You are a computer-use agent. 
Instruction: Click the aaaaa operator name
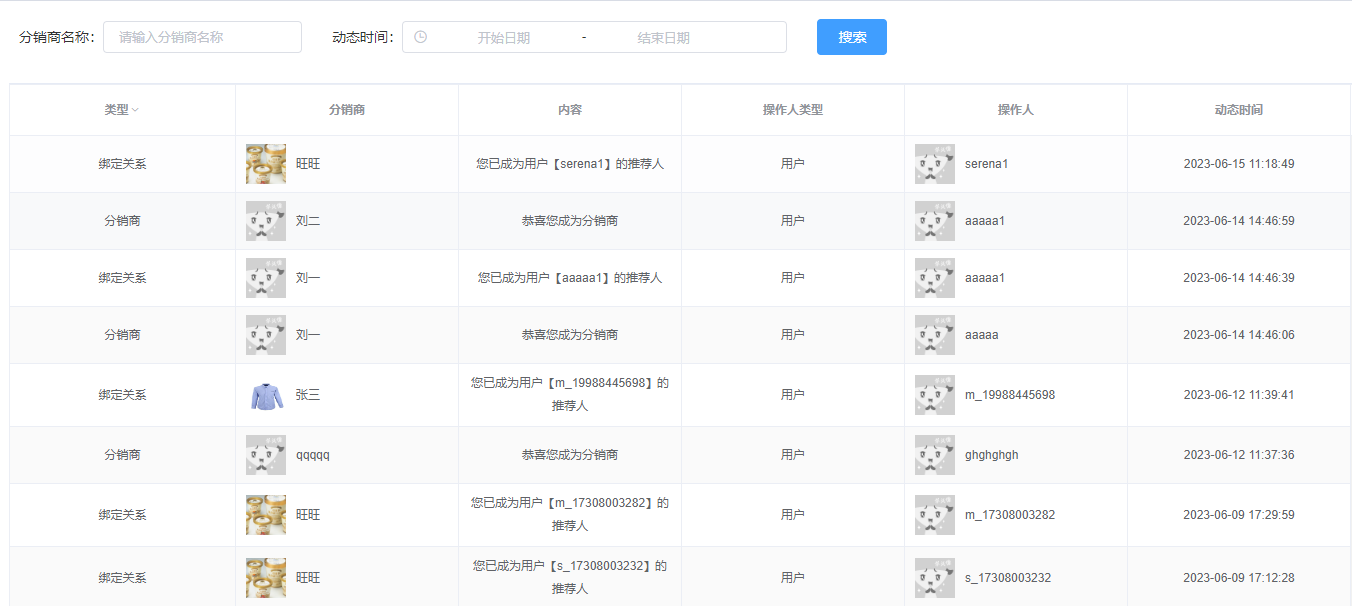[982, 335]
